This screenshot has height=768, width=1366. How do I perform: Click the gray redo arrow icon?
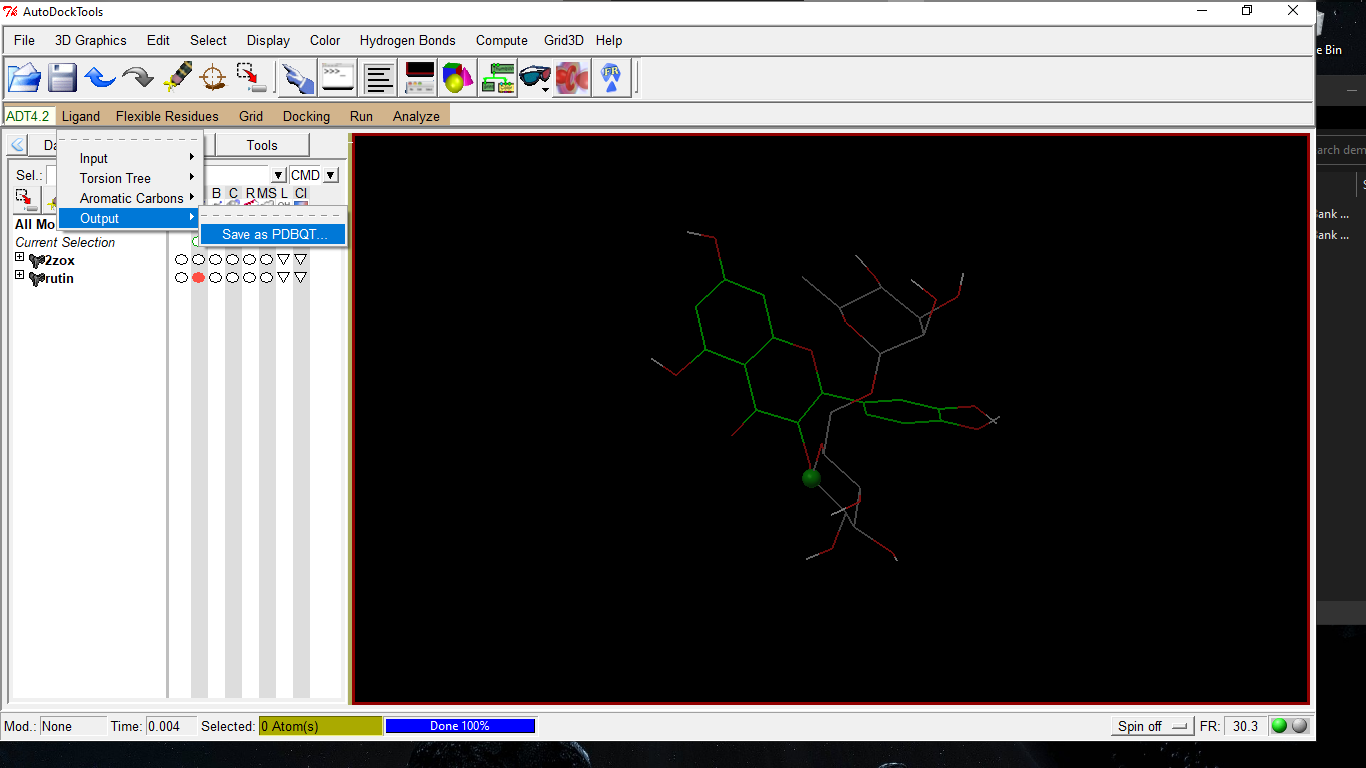(138, 78)
